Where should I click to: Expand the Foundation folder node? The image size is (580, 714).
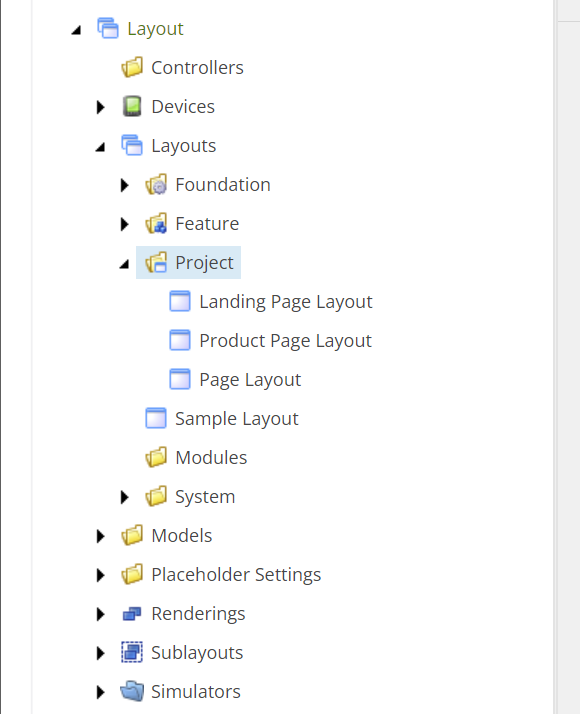point(124,185)
